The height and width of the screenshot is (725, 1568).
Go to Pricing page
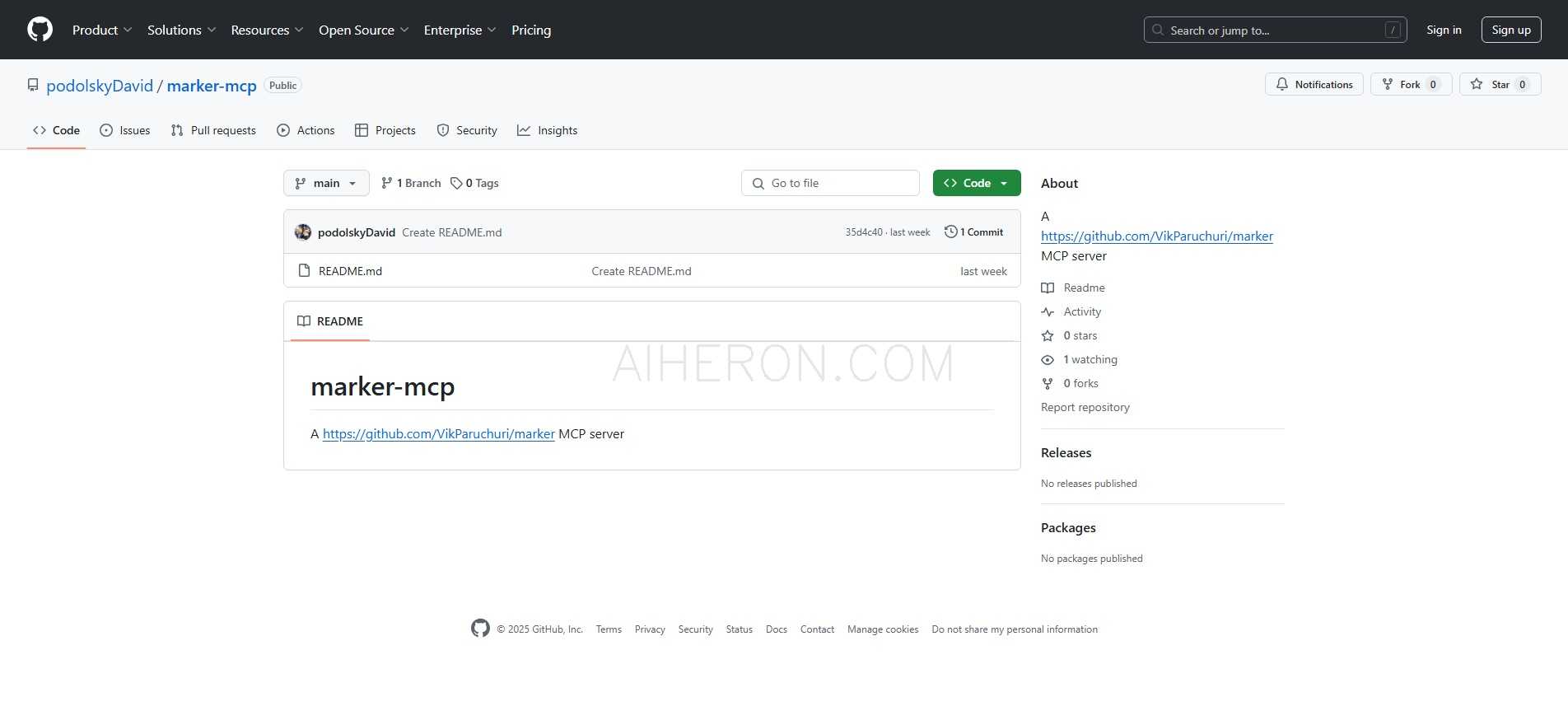coord(531,30)
